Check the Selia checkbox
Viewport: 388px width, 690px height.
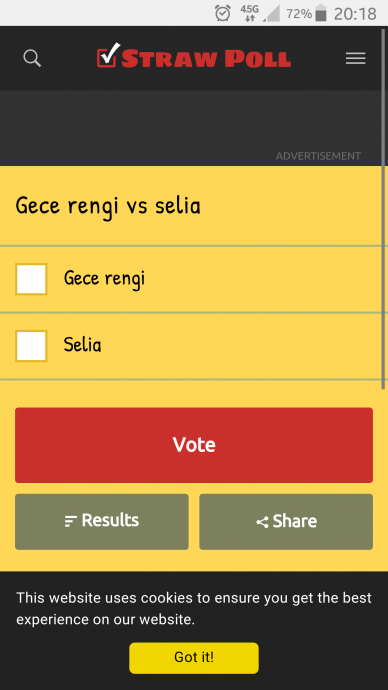point(31,346)
